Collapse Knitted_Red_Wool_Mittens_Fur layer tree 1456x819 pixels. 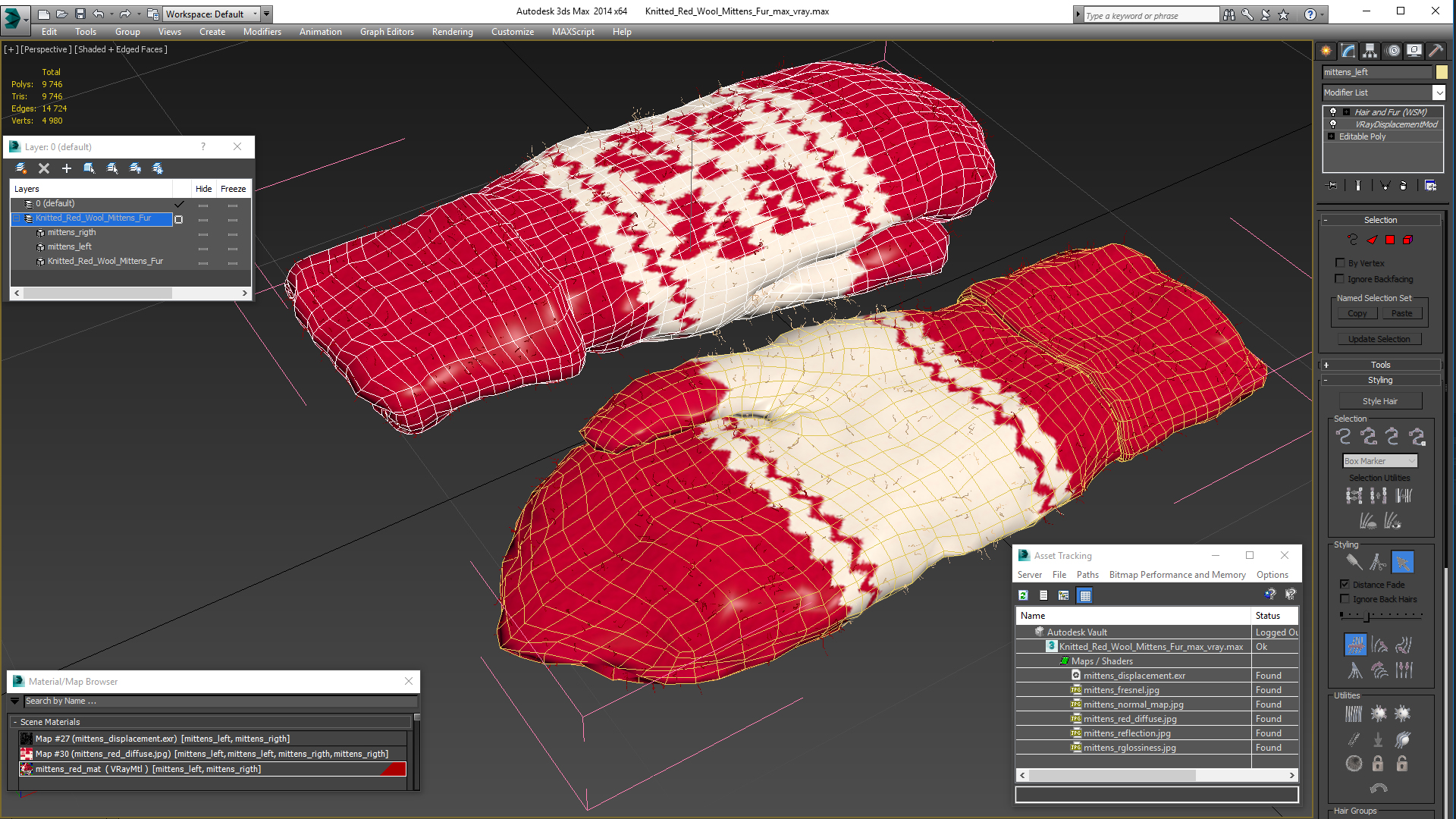[x=16, y=218]
